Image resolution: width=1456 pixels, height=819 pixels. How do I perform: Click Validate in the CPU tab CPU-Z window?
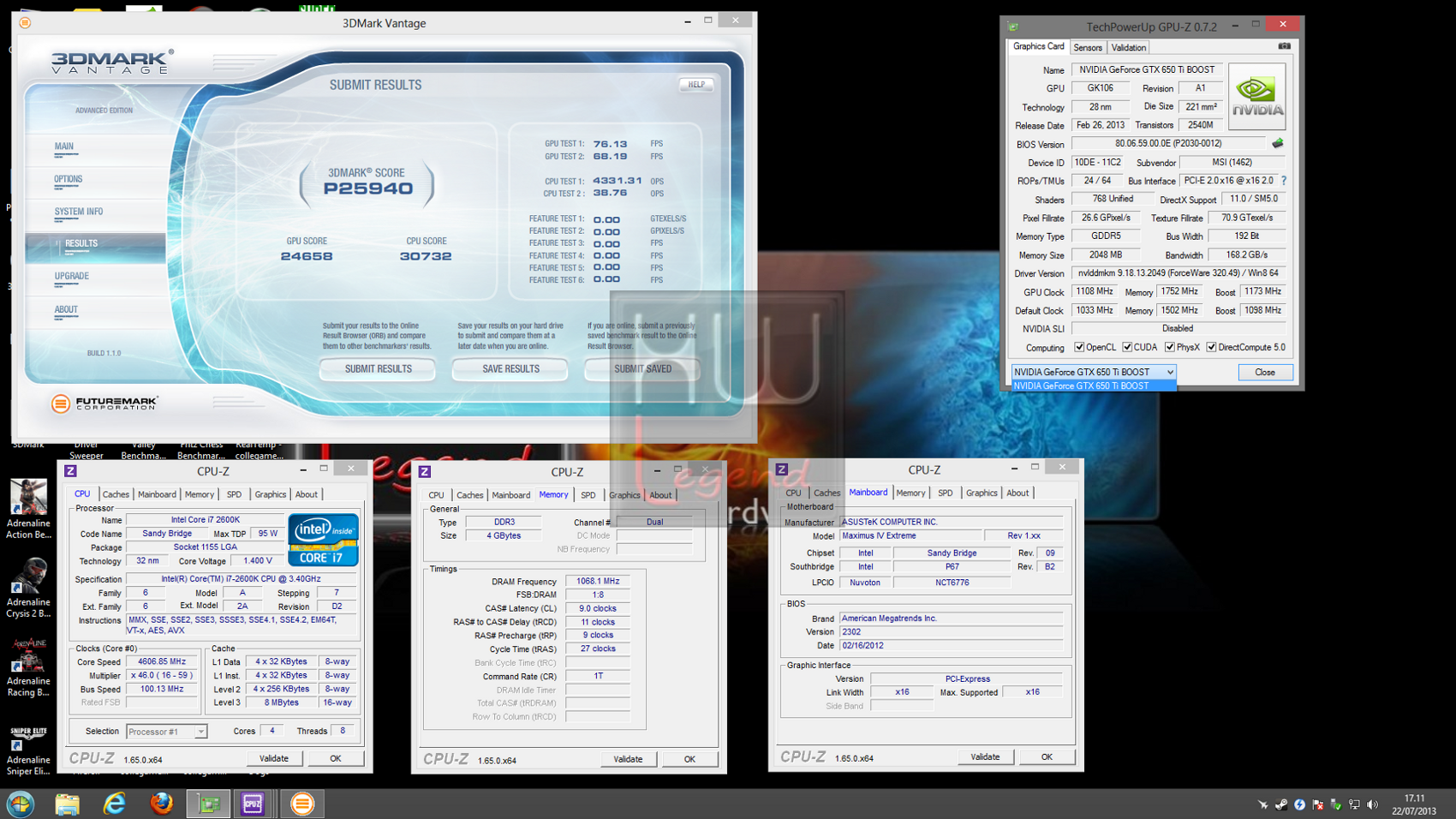tap(274, 758)
